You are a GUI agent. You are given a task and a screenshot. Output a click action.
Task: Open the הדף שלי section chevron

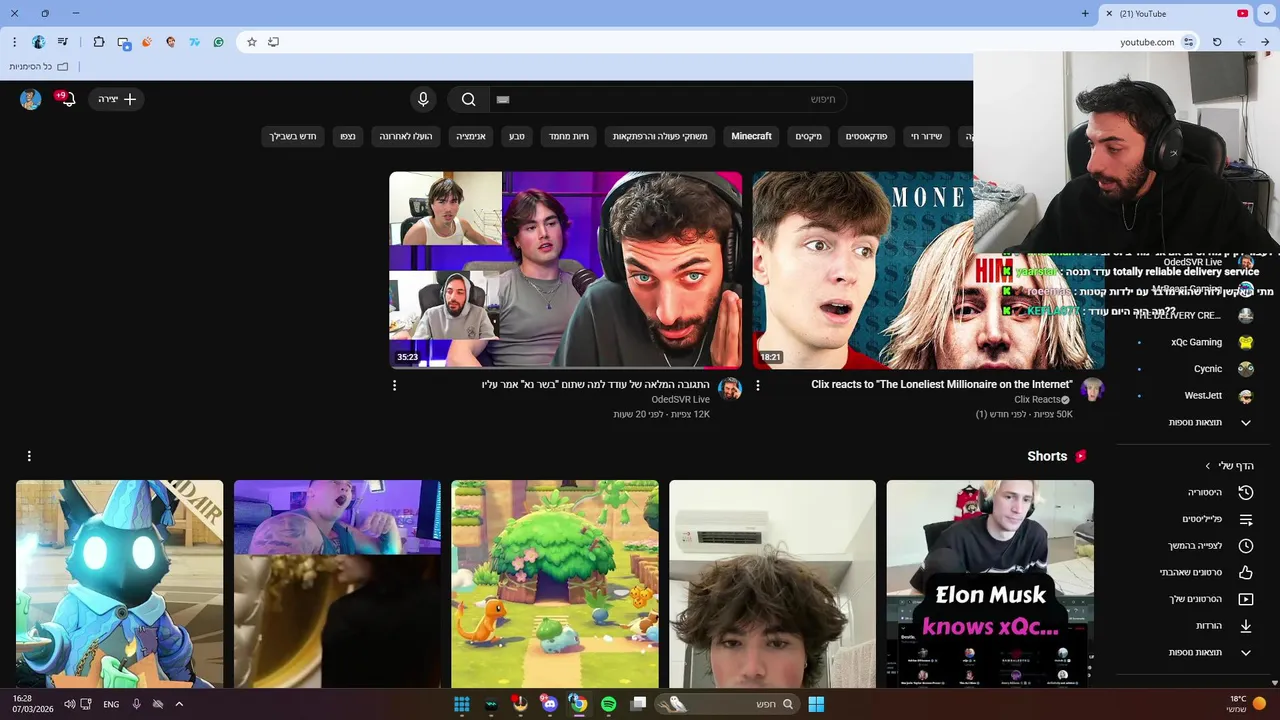pyautogui.click(x=1208, y=466)
